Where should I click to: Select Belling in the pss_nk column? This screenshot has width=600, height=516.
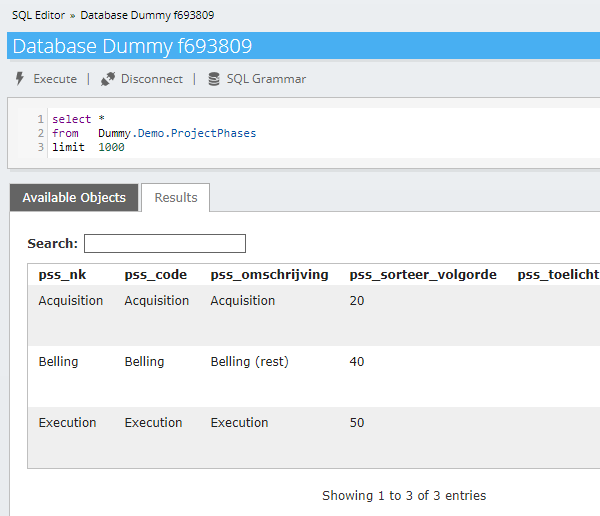(59, 362)
